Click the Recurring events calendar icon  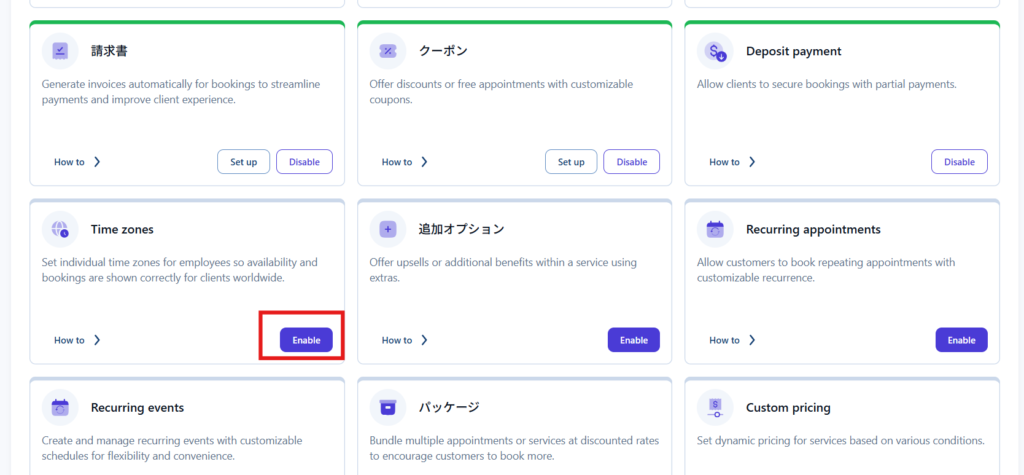click(60, 407)
